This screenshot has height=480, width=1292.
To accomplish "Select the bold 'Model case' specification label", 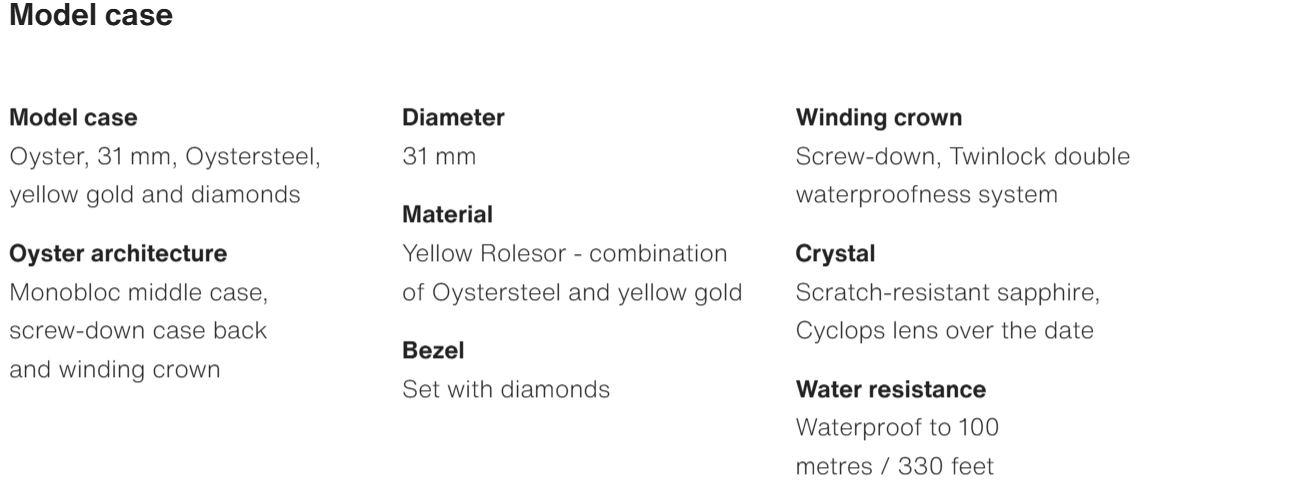I will tap(73, 118).
